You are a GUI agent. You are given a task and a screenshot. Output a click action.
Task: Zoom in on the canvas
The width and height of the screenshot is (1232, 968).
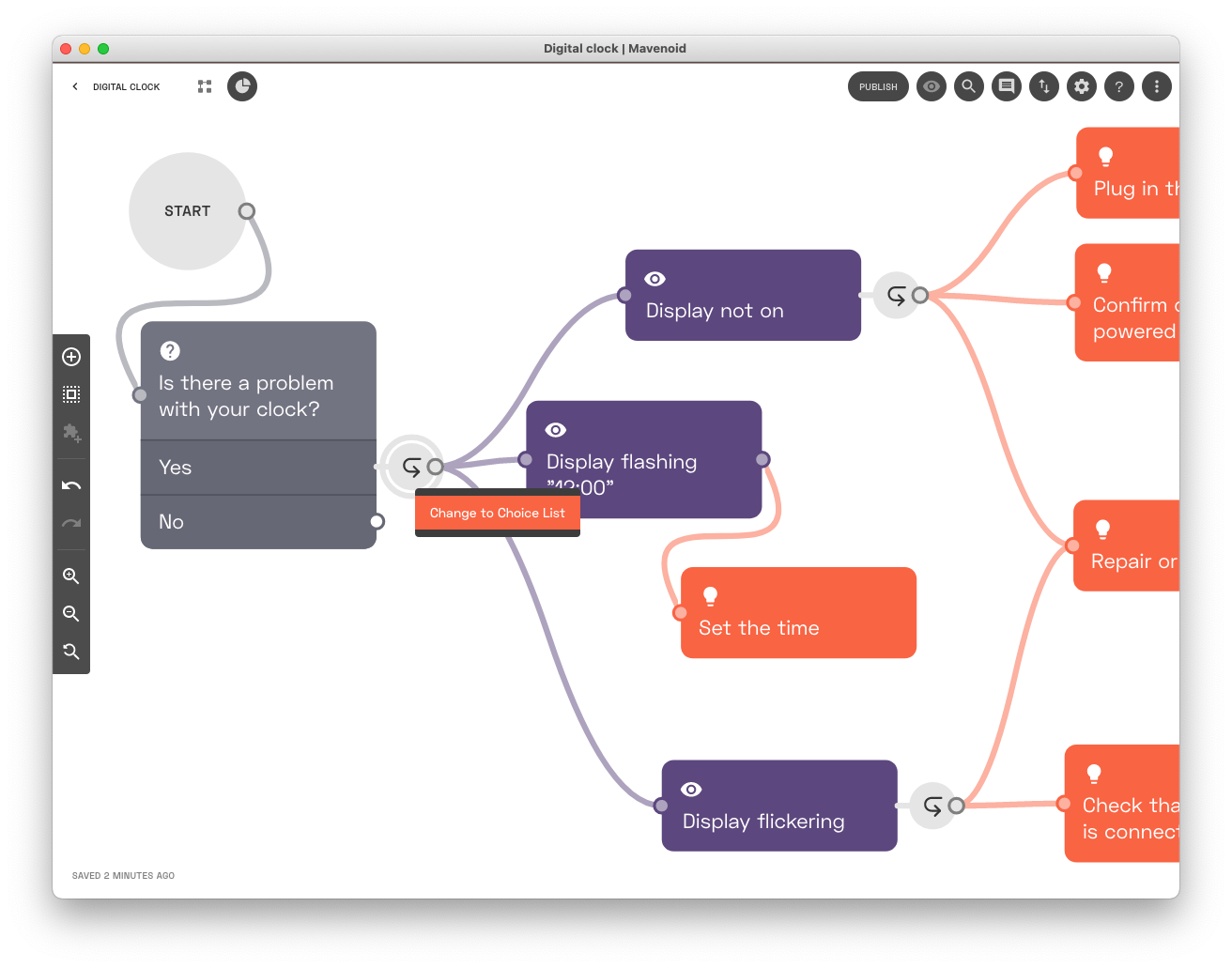pos(71,576)
